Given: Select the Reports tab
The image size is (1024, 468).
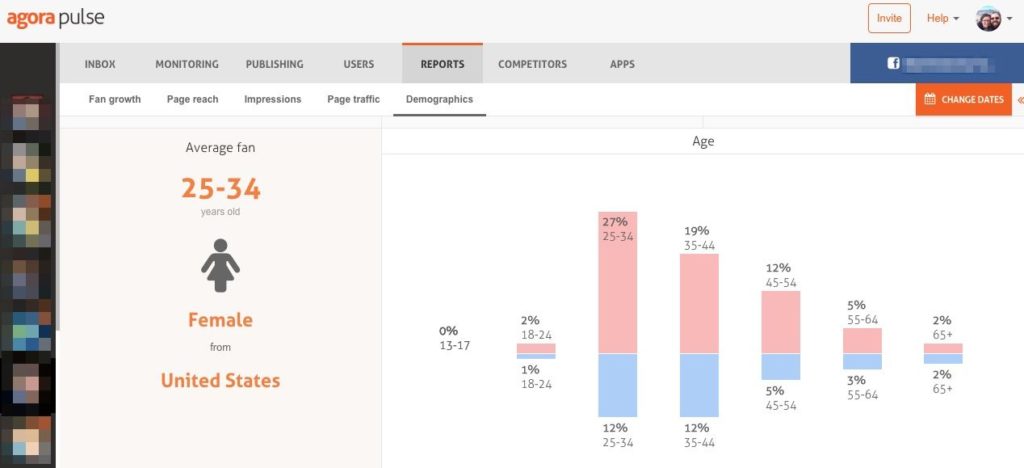Looking at the screenshot, I should point(442,63).
